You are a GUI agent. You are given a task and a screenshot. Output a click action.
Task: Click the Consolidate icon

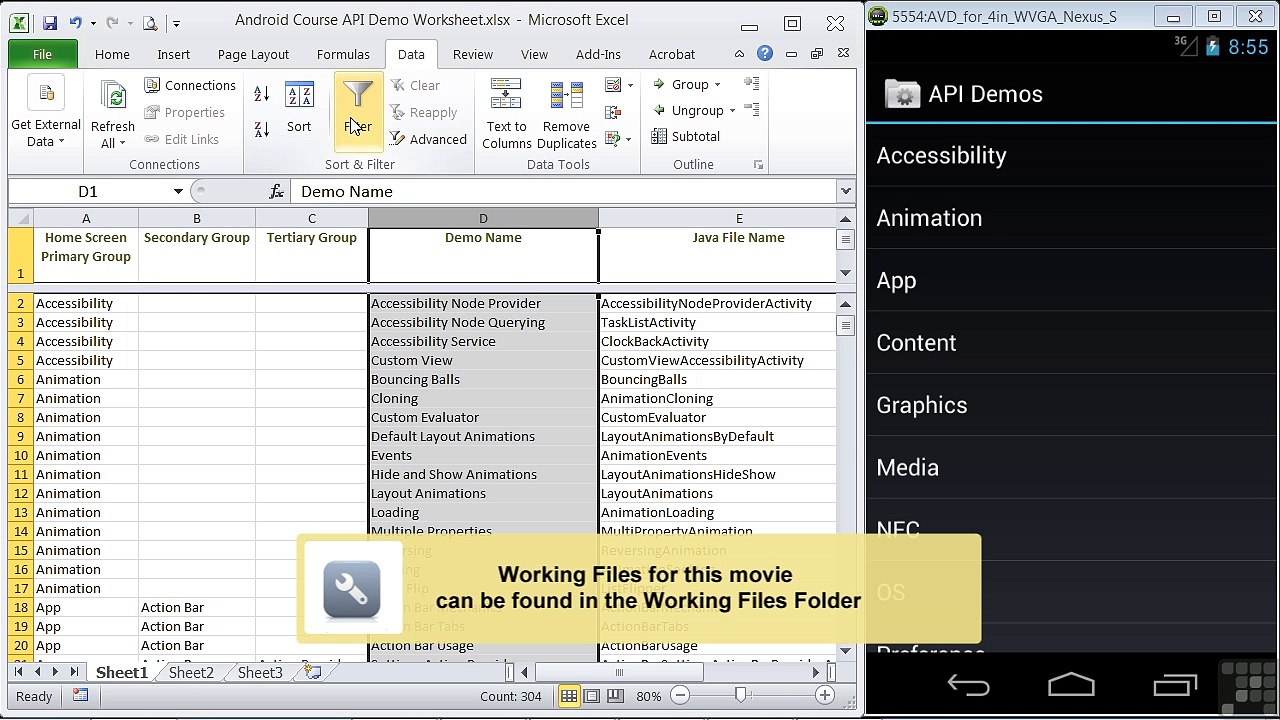[613, 113]
